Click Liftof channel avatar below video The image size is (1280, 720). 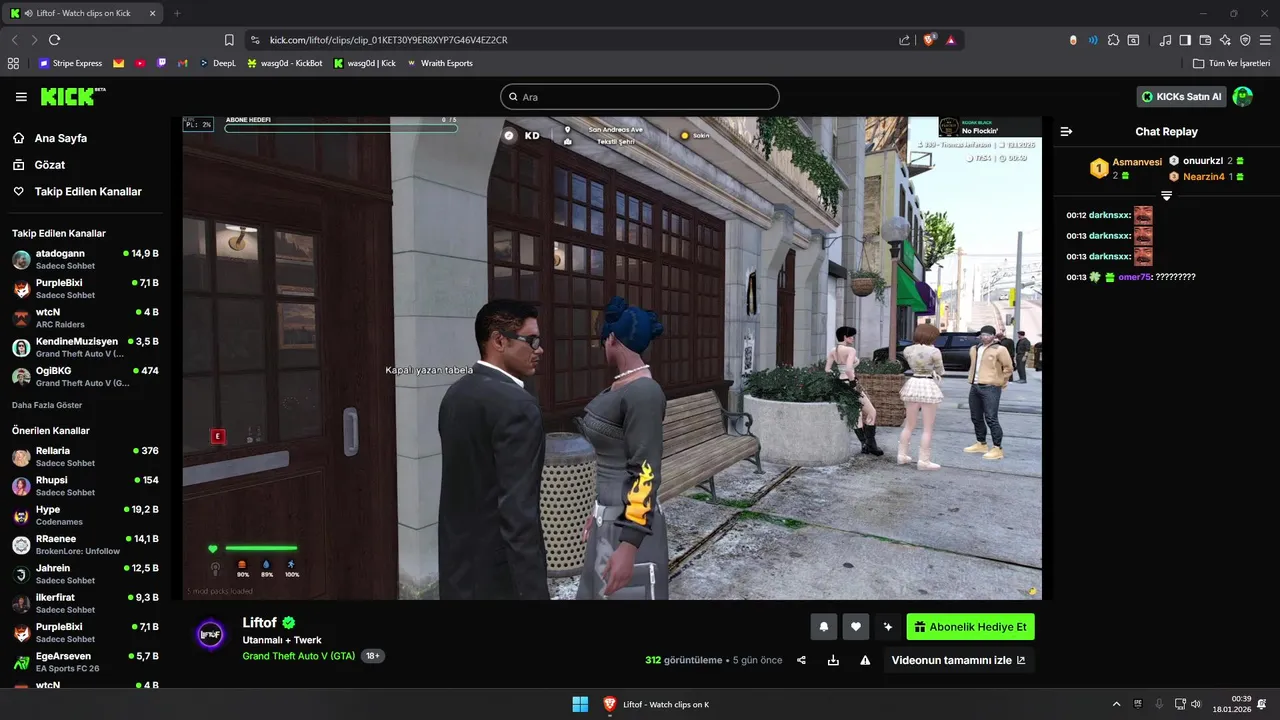210,634
